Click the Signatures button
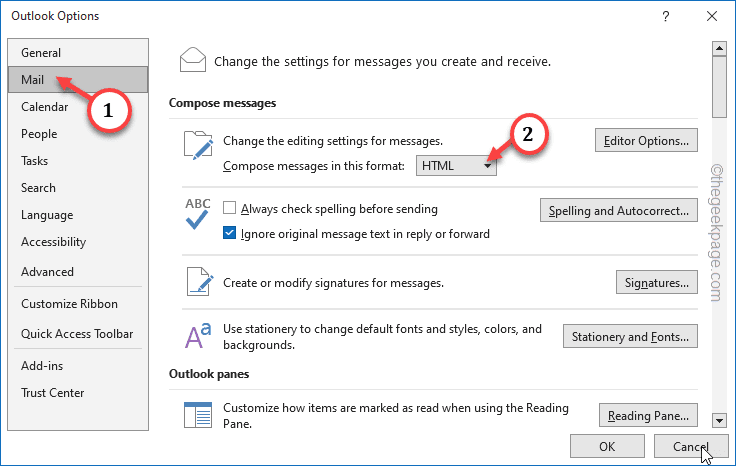 657,283
